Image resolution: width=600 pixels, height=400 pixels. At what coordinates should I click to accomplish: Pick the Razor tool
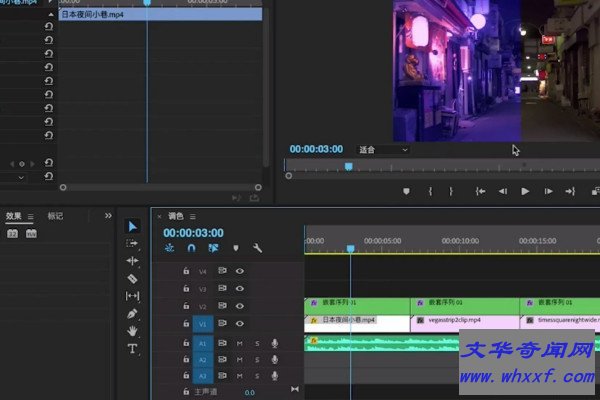coord(132,278)
